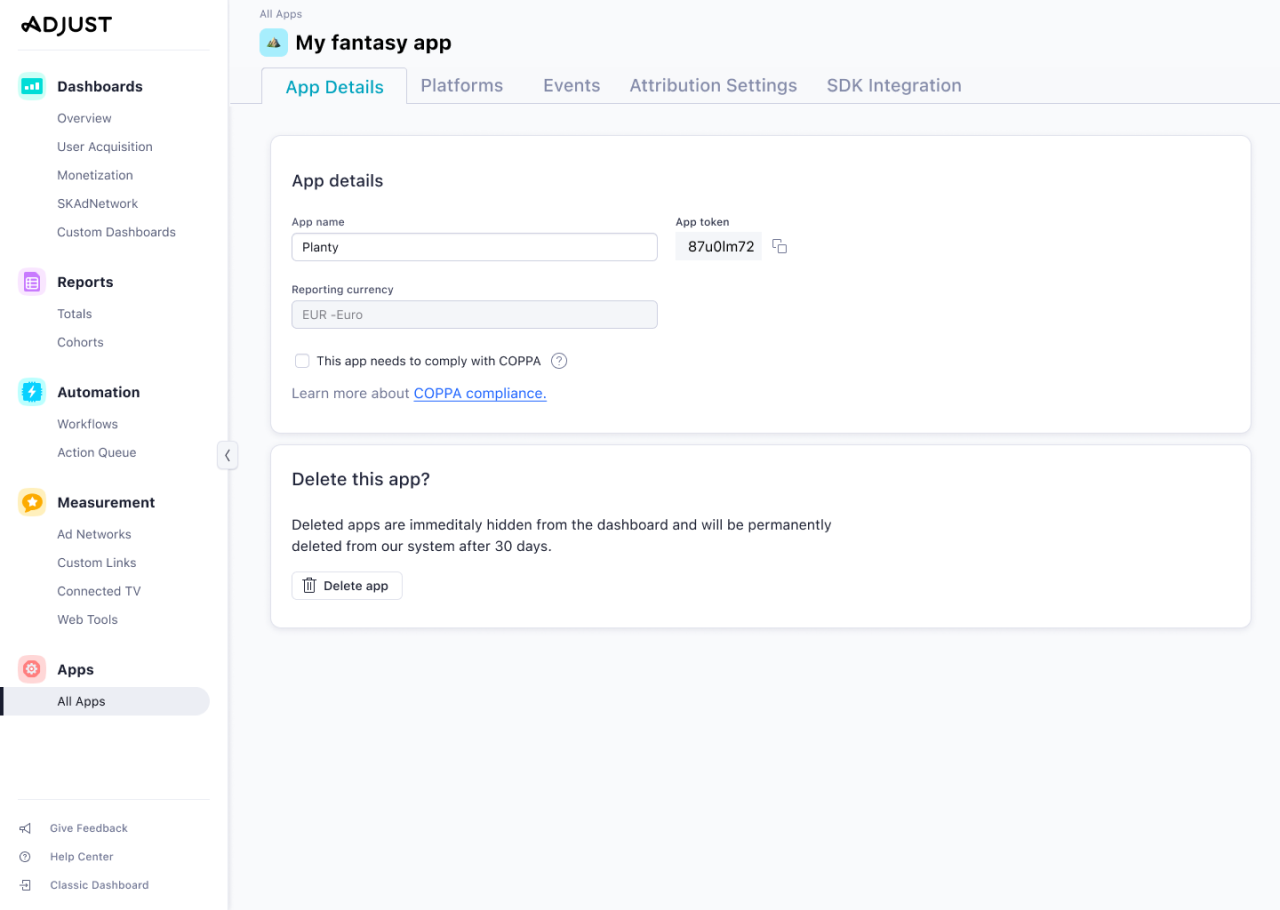This screenshot has height=910, width=1280.
Task: Click the Classic Dashboard exit icon
Action: (x=23, y=885)
